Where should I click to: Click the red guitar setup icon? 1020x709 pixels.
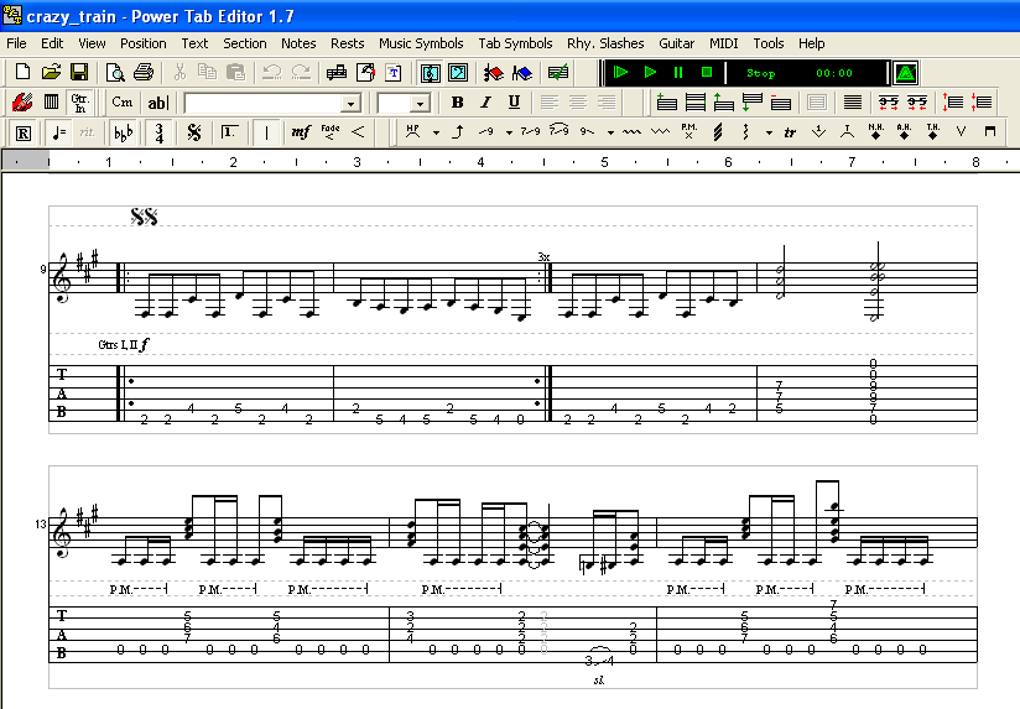pos(23,102)
